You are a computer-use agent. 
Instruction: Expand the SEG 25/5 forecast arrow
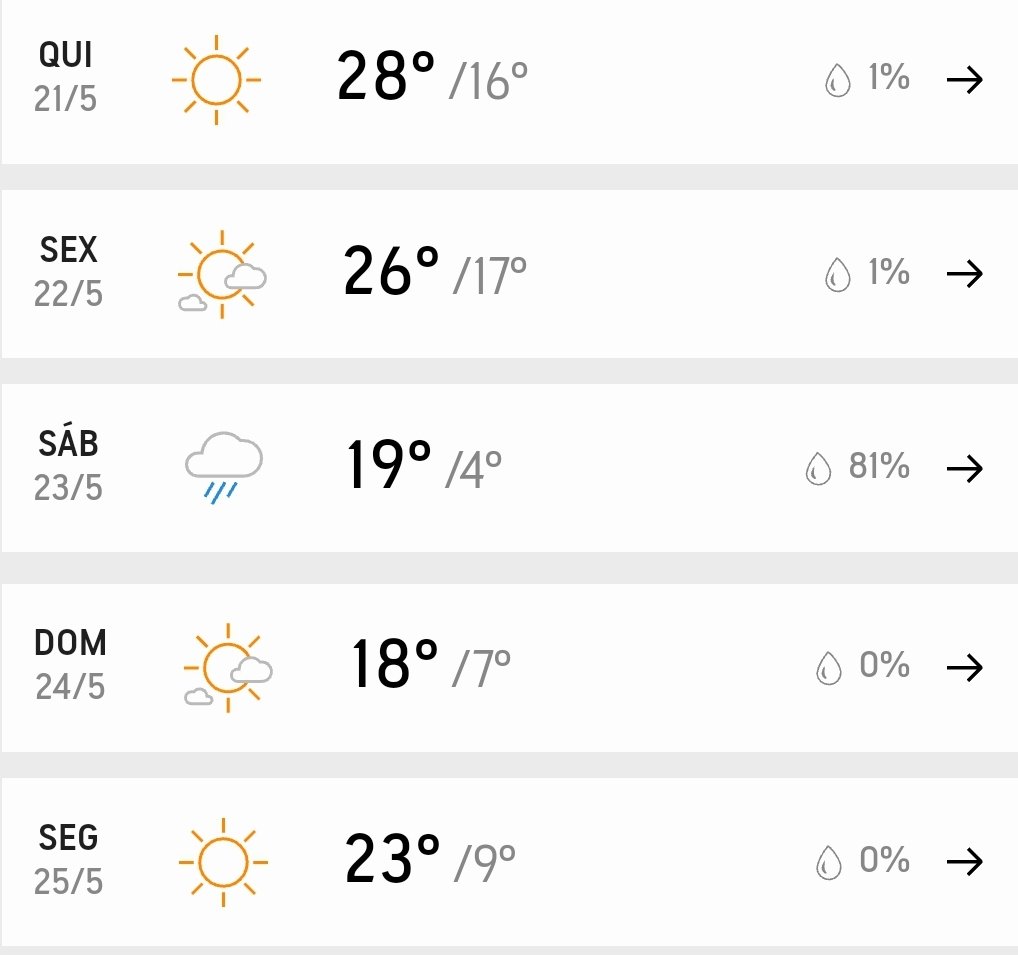click(x=964, y=862)
